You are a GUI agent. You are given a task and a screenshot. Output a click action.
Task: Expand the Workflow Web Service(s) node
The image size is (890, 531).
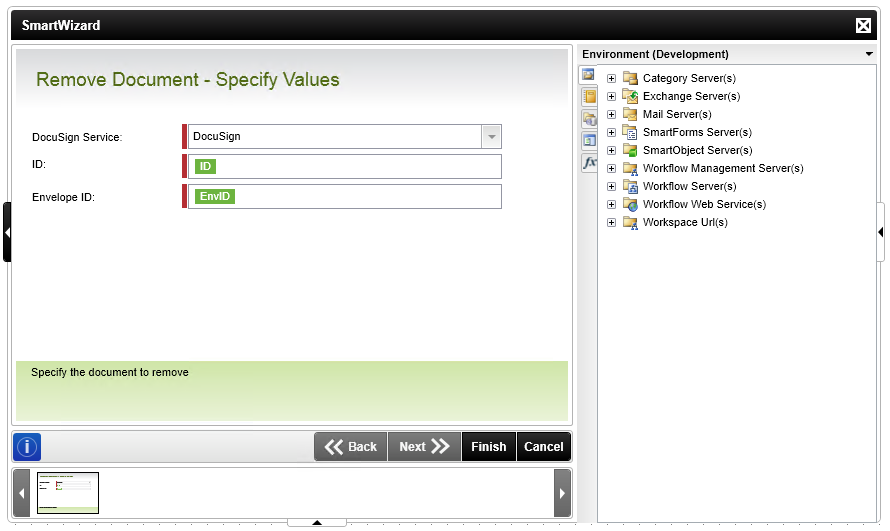[x=611, y=204]
